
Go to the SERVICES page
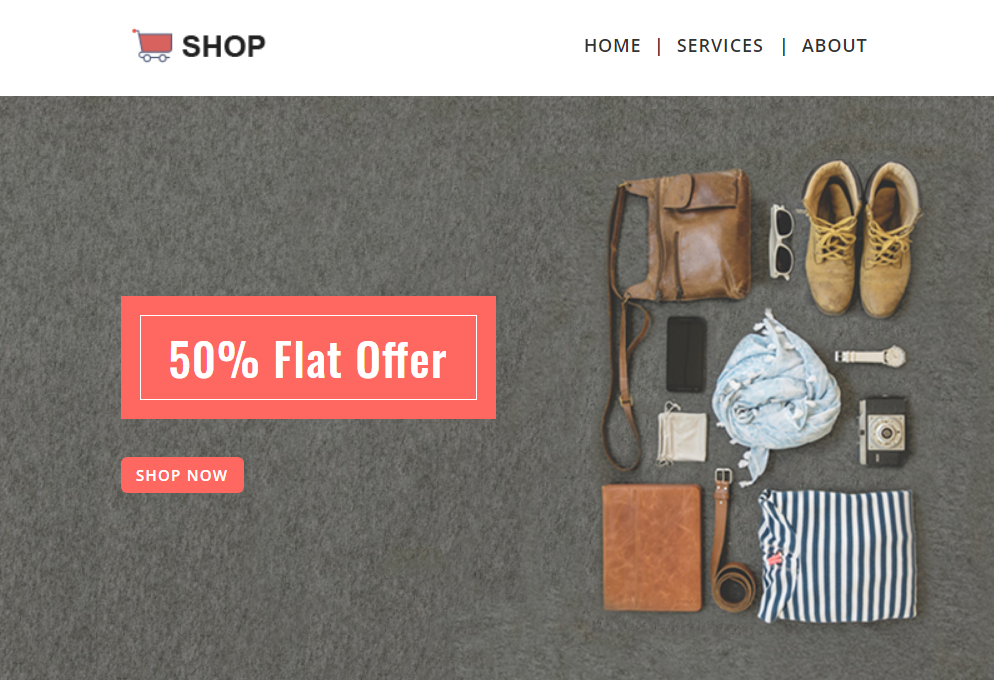[x=720, y=46]
